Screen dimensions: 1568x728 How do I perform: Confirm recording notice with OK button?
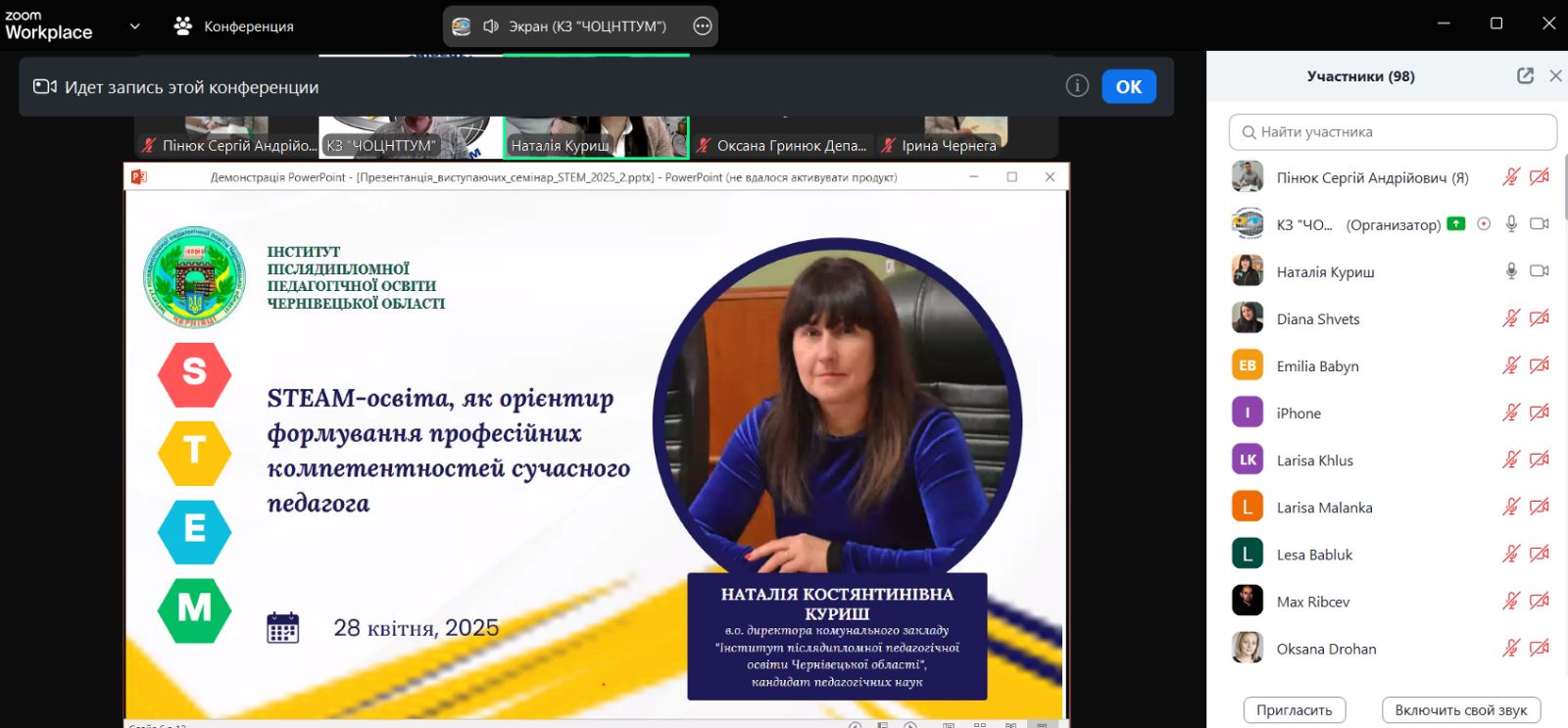click(x=1129, y=86)
